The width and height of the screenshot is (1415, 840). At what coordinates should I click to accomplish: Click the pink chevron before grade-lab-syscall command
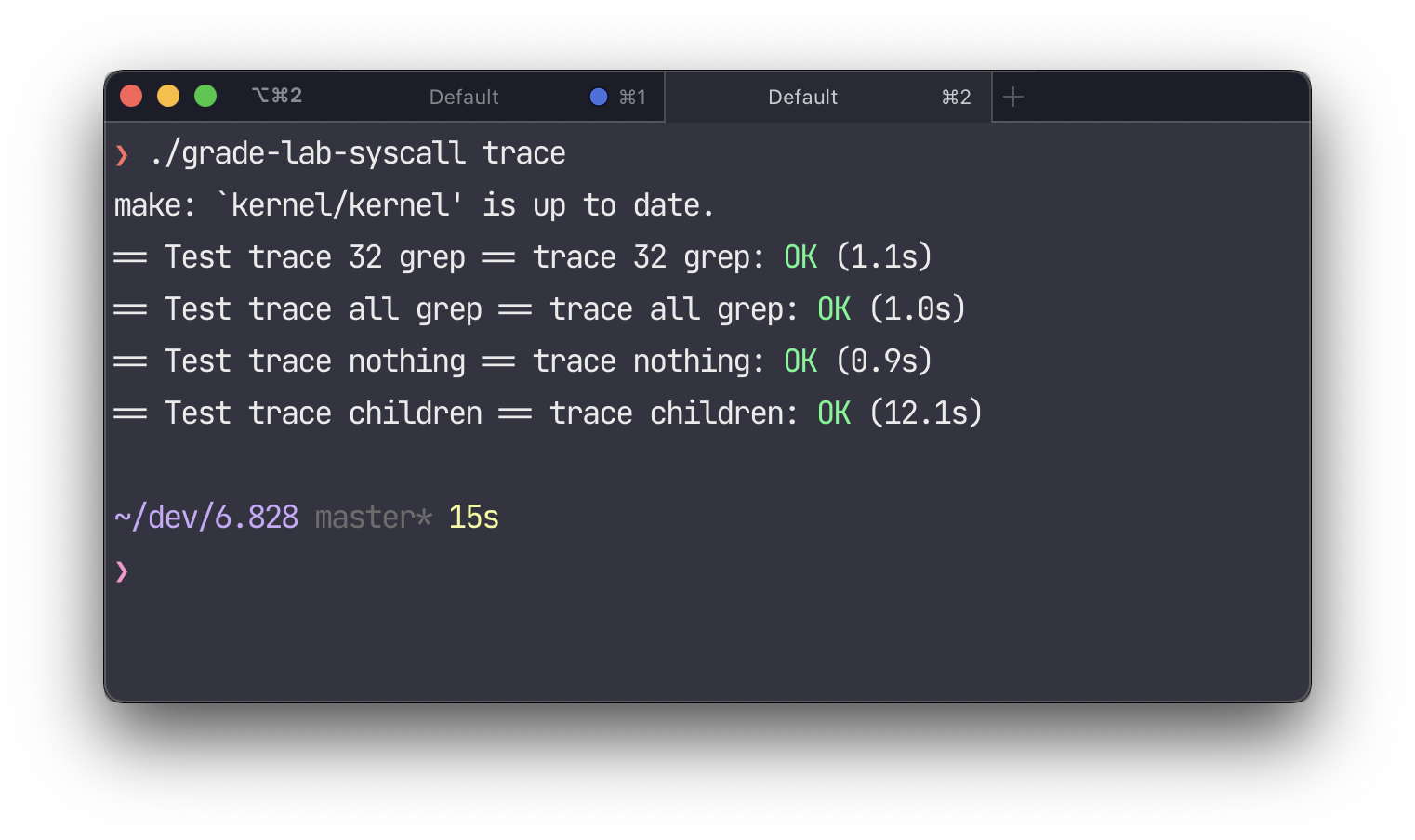(122, 154)
